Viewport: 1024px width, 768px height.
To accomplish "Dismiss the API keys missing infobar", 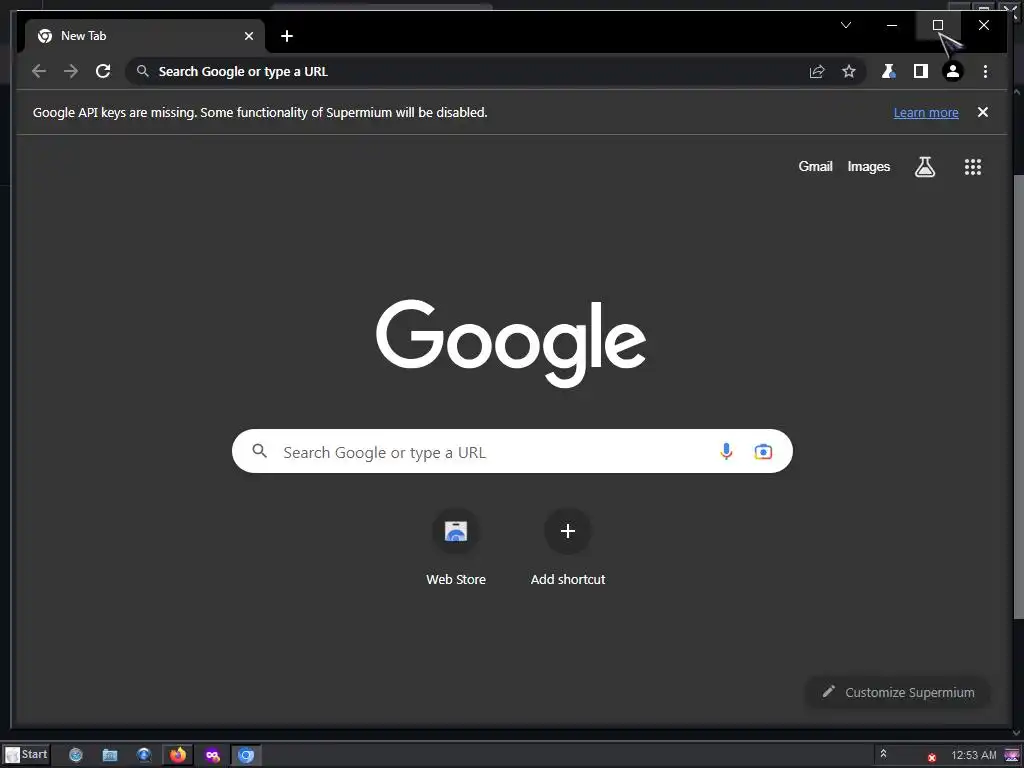I will [x=982, y=112].
